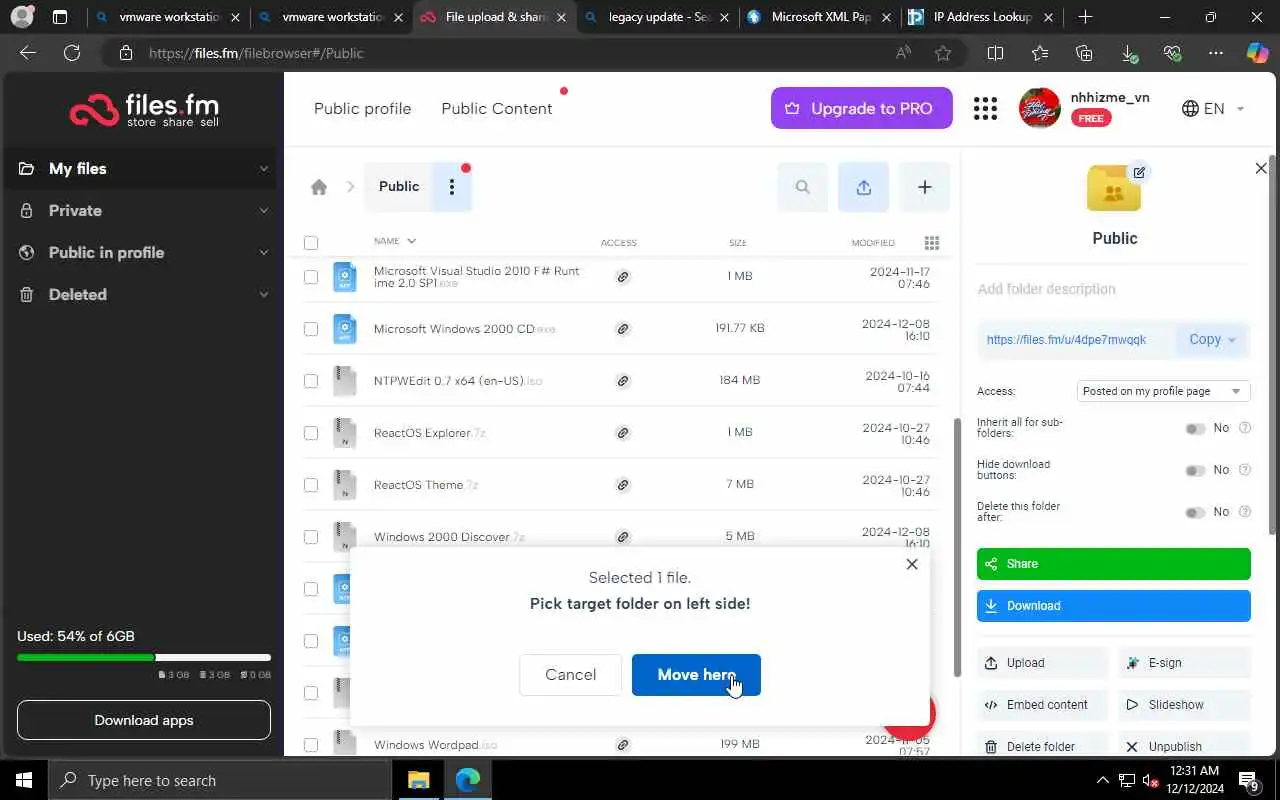Click the plus icon to create new
Image resolution: width=1280 pixels, height=800 pixels.
tap(925, 187)
